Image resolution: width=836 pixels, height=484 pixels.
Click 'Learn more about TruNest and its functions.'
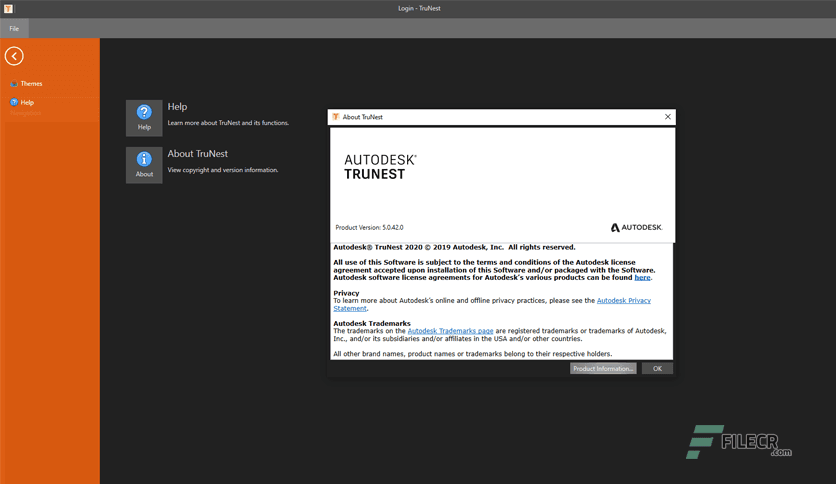[228, 123]
